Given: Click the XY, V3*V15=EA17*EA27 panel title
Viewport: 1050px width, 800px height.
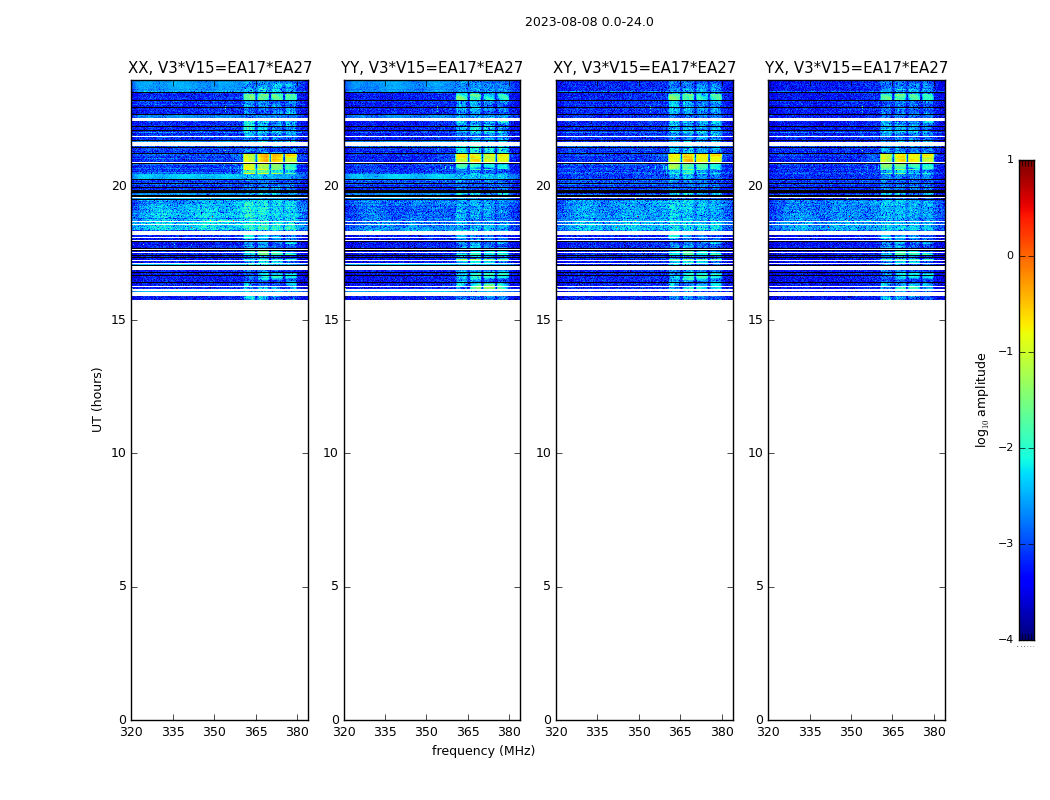Looking at the screenshot, I should (644, 68).
